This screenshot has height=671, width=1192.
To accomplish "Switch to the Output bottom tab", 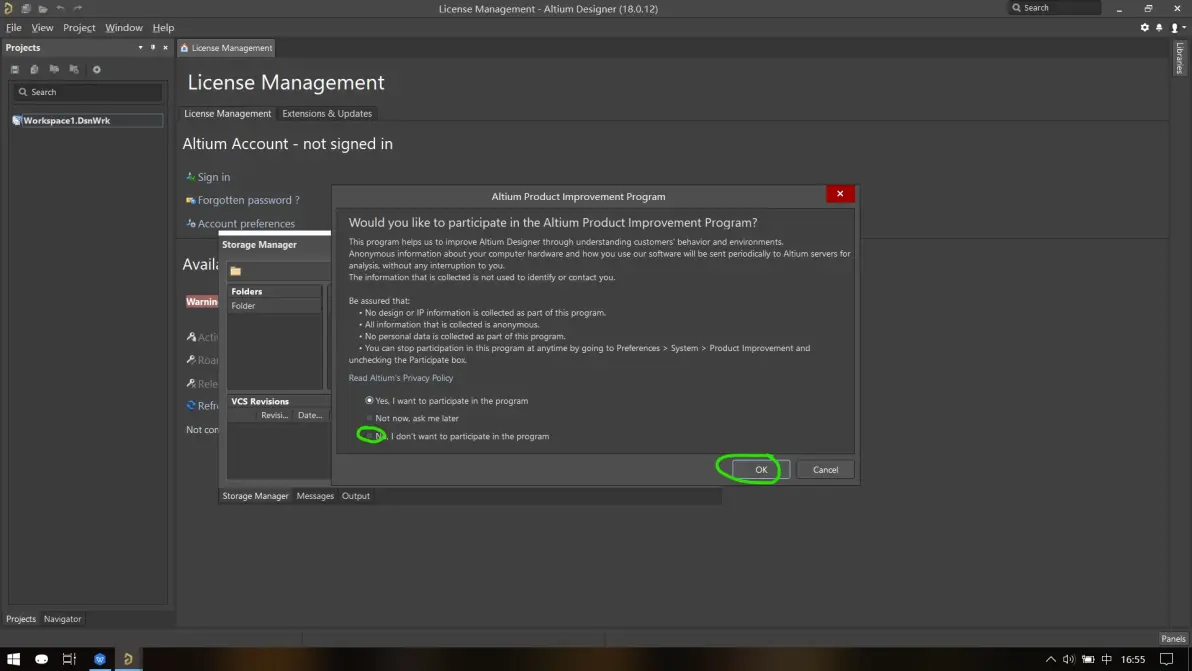I will click(356, 496).
